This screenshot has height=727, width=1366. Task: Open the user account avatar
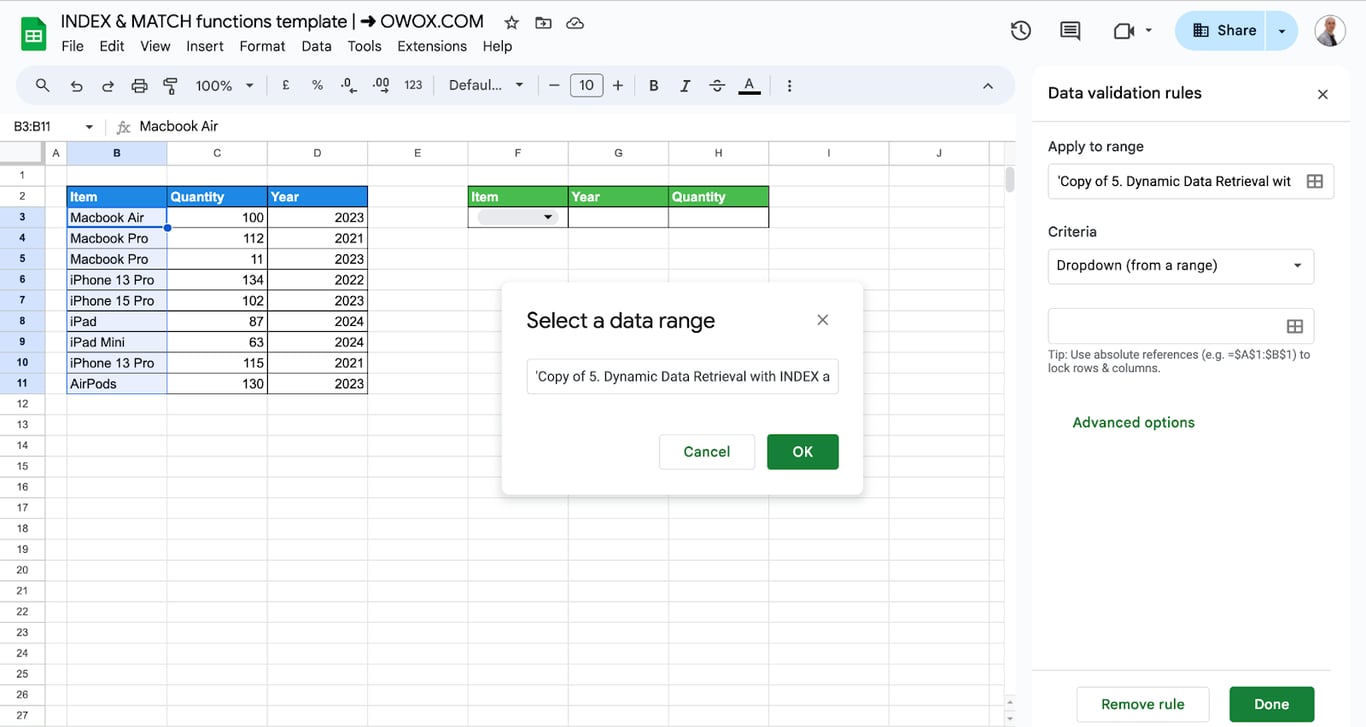[x=1330, y=31]
